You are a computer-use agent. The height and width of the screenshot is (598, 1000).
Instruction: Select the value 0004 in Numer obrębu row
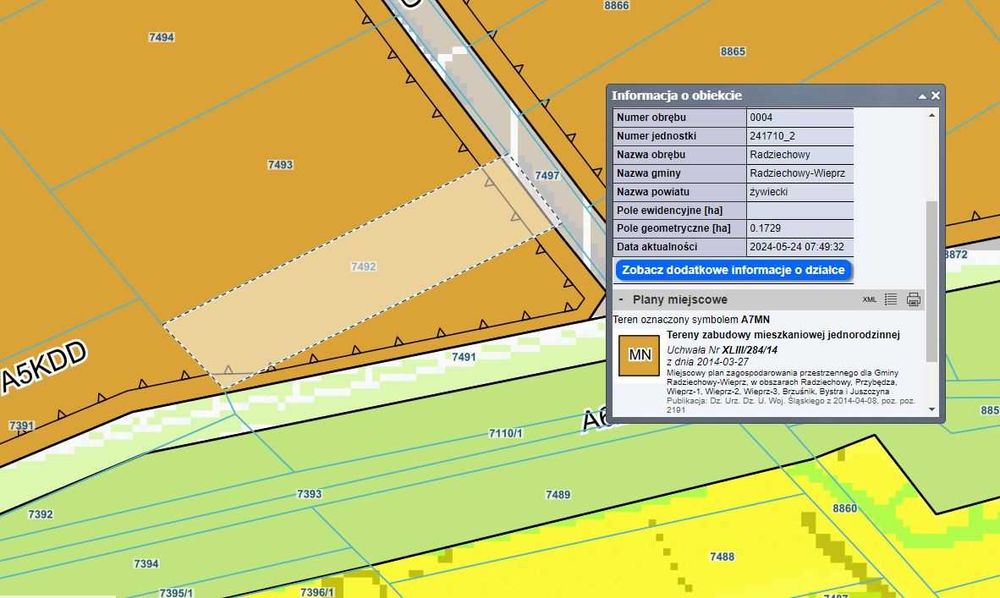pos(761,117)
